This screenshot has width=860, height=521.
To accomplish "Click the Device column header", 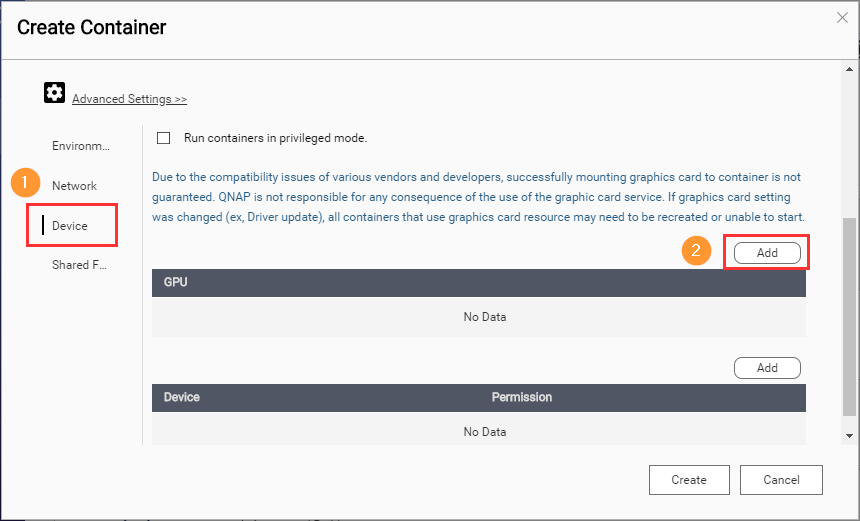I will (182, 397).
